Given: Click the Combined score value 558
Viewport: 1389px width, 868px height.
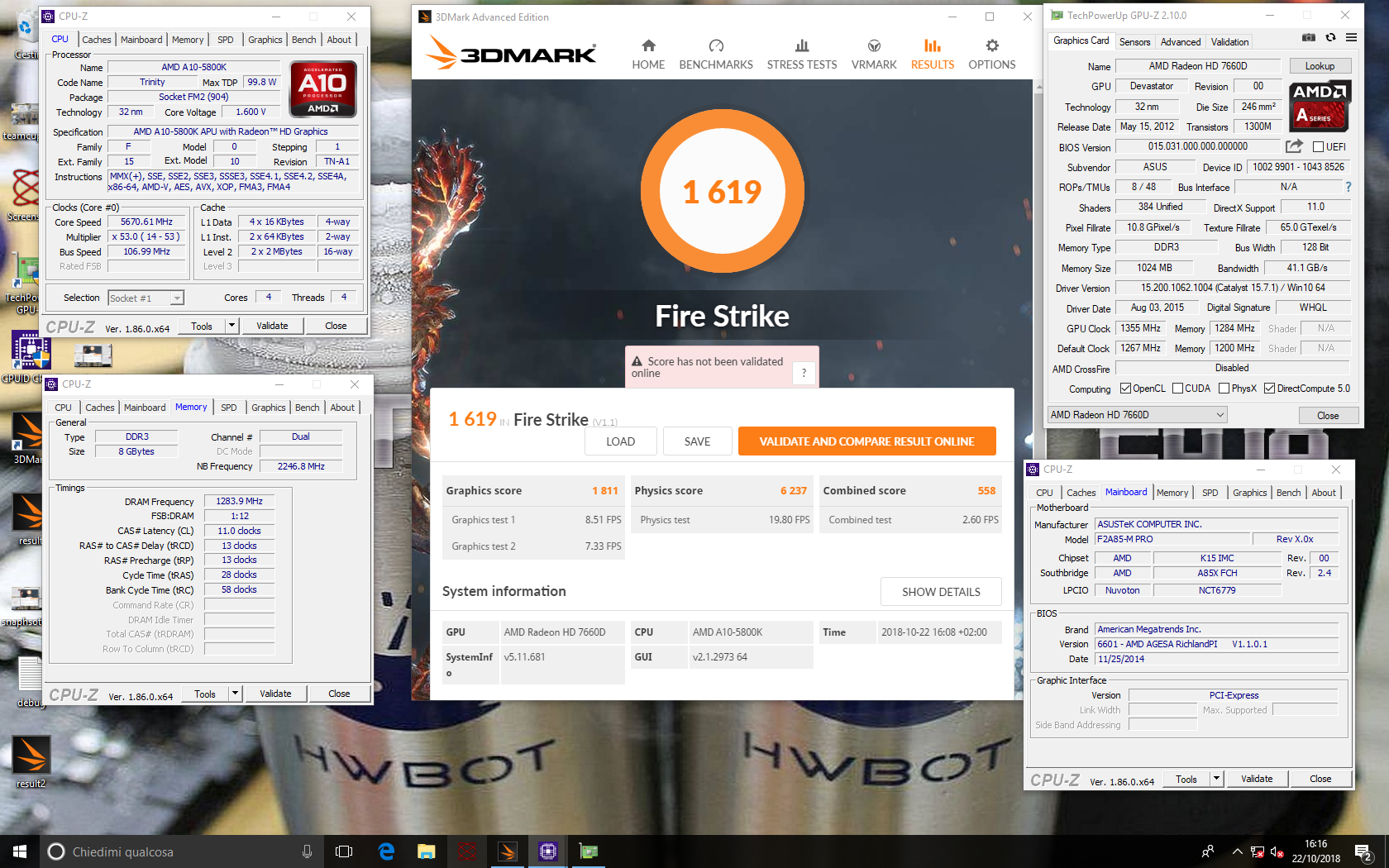Looking at the screenshot, I should point(986,490).
